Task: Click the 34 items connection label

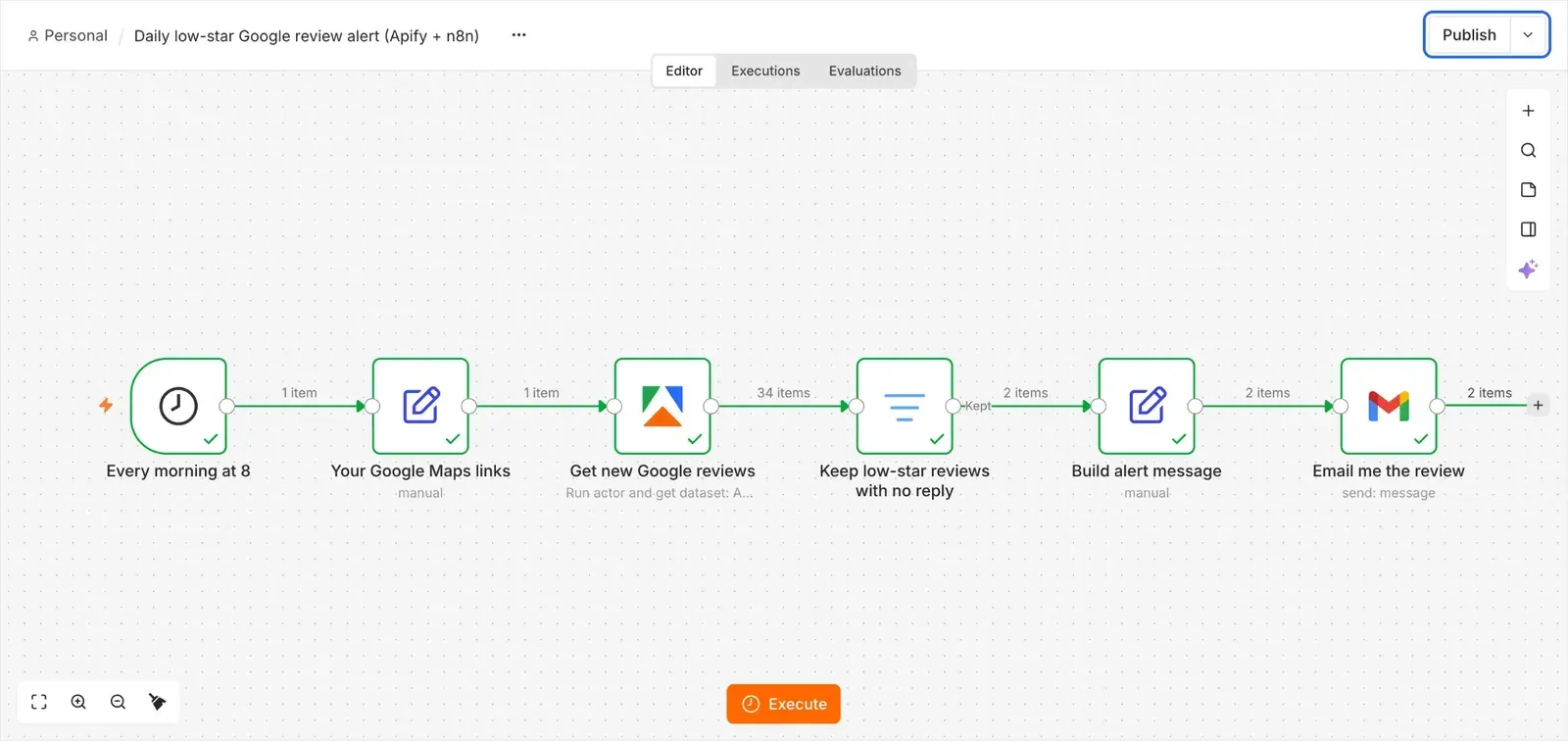Action: click(x=783, y=393)
